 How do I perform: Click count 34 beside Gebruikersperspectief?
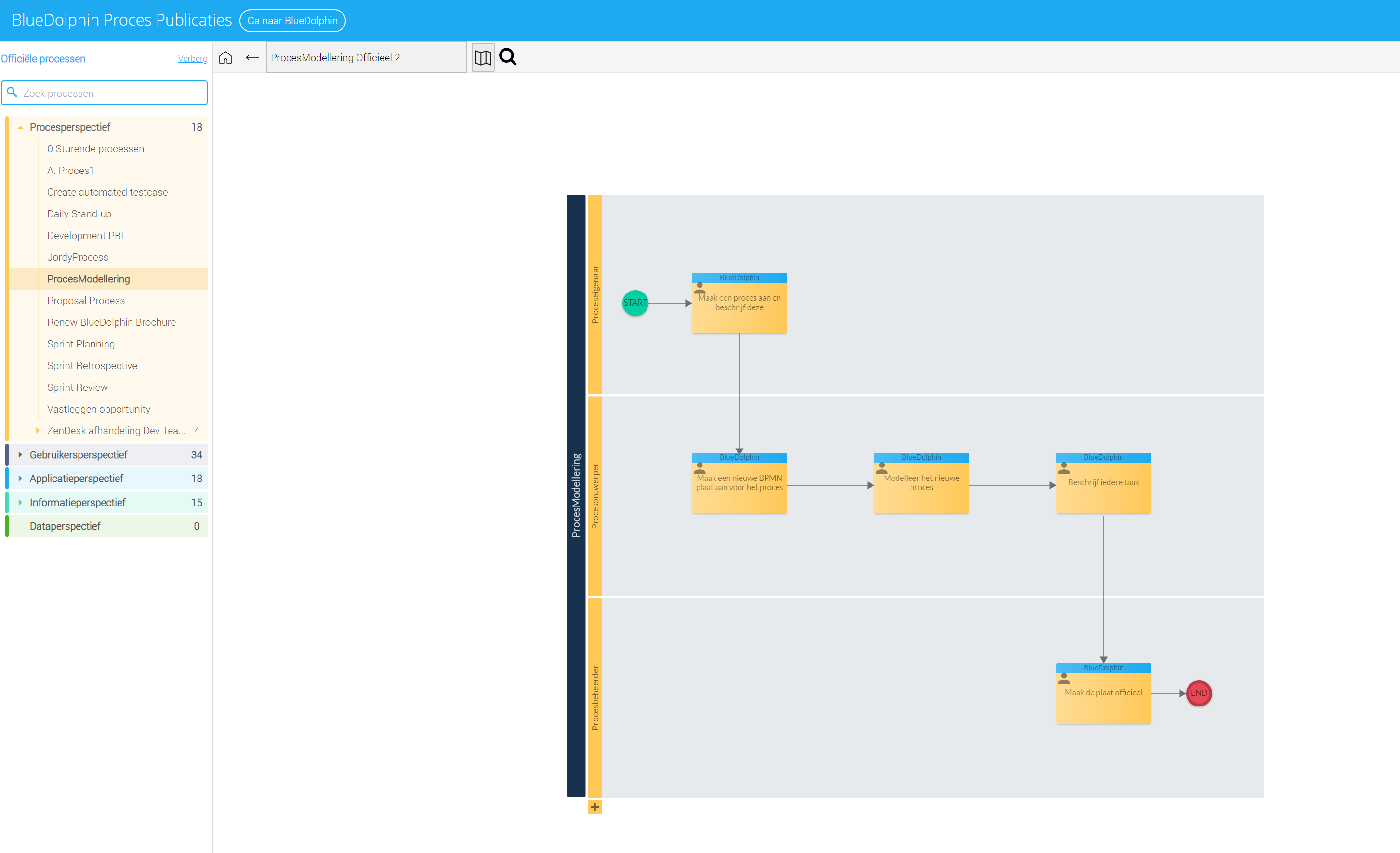[x=197, y=454]
